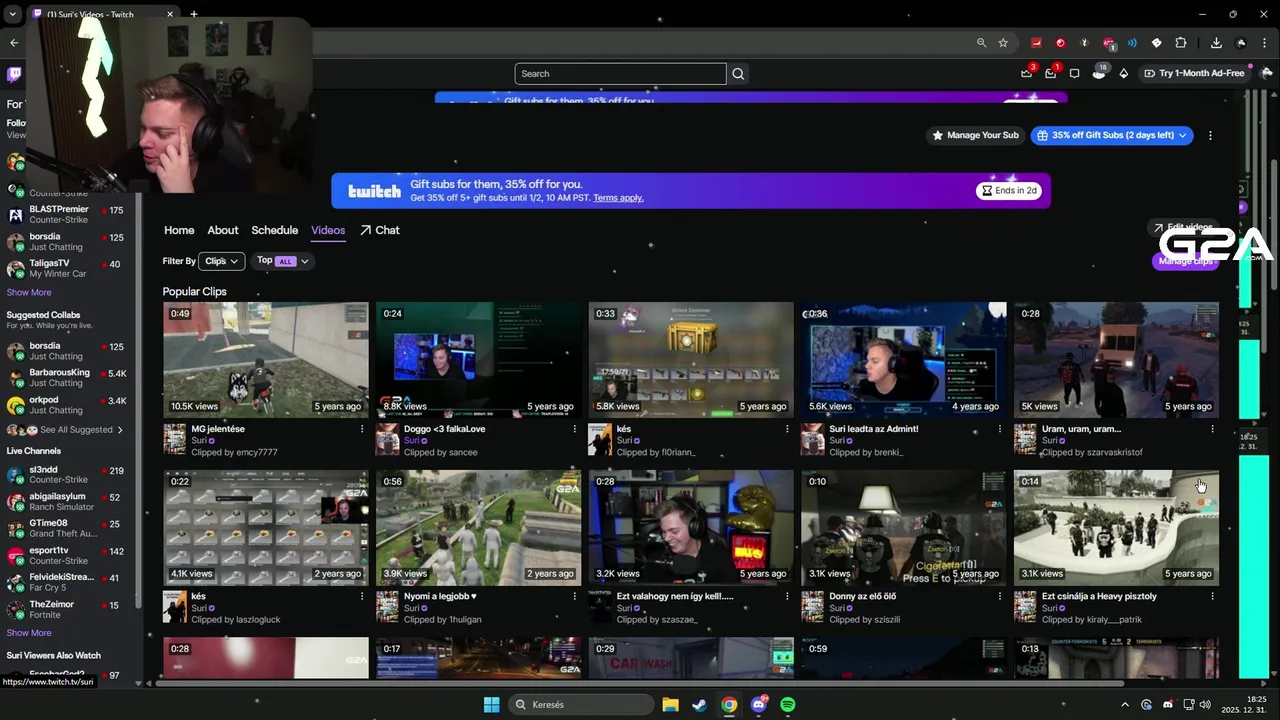Open Discord from taskbar

[x=759, y=705]
